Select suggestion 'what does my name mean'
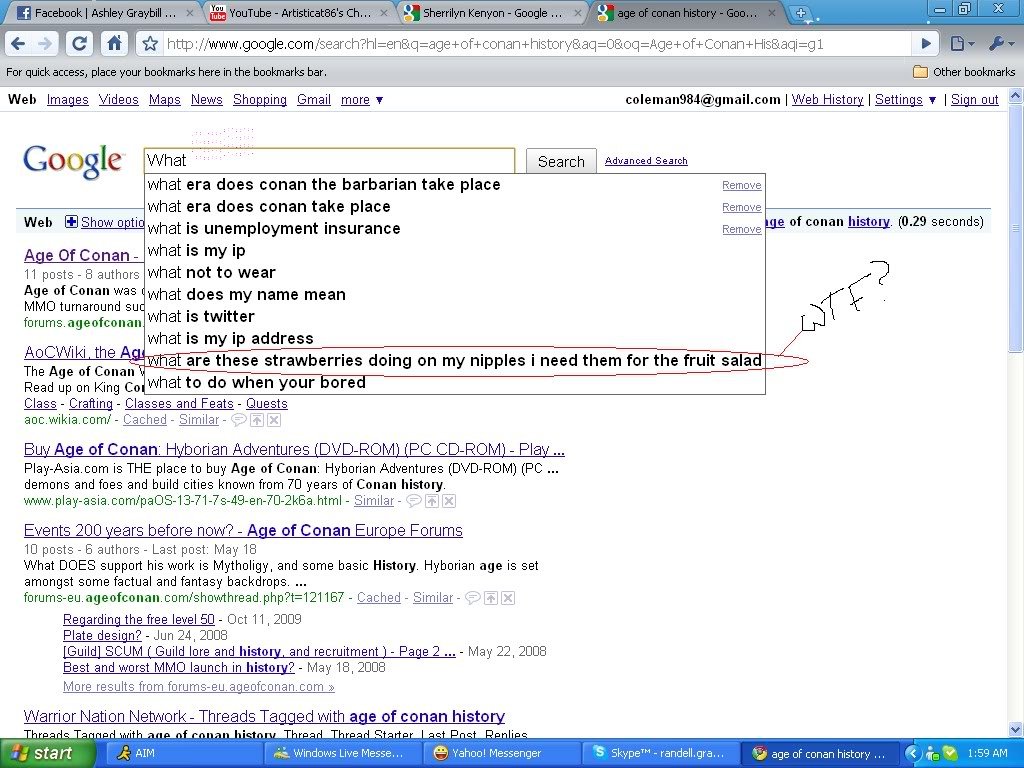This screenshot has height=768, width=1024. pyautogui.click(x=455, y=295)
